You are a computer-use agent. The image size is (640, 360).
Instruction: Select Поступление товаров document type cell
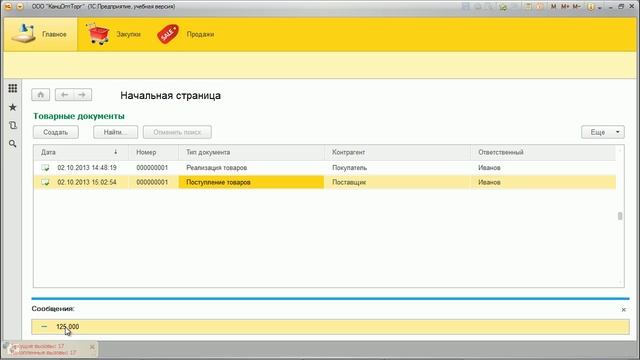coord(251,182)
